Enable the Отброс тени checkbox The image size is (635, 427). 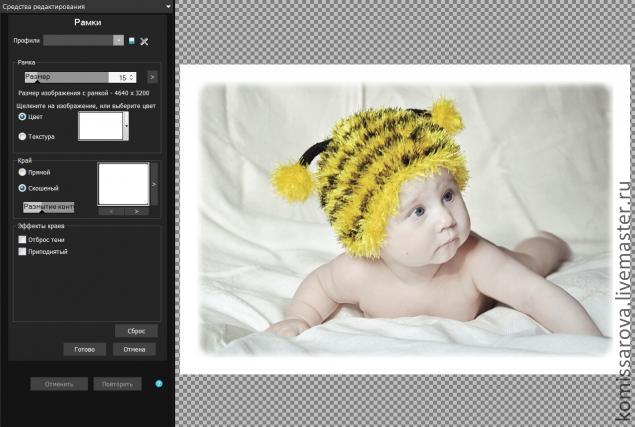(x=22, y=239)
